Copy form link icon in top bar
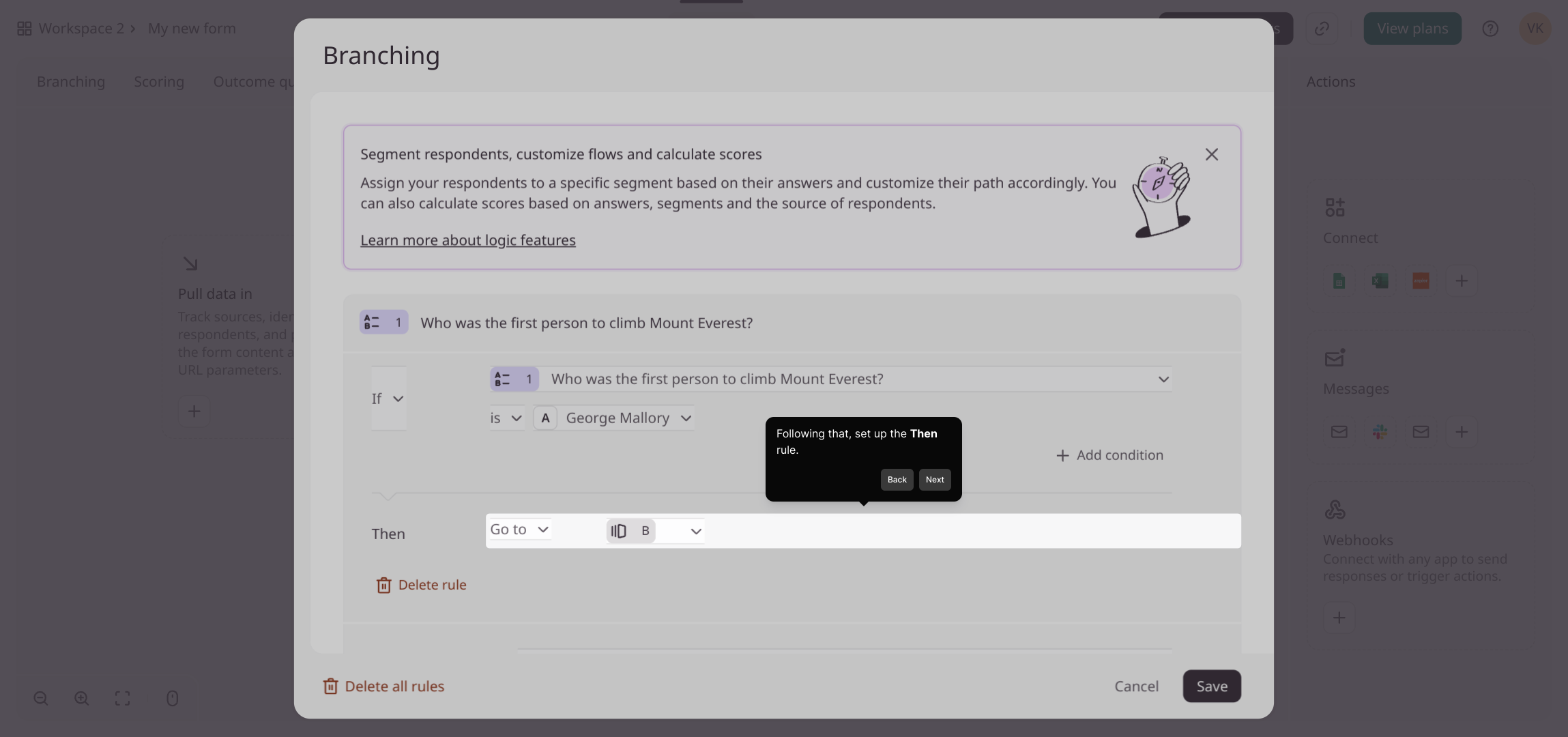The height and width of the screenshot is (737, 1568). pos(1322,29)
